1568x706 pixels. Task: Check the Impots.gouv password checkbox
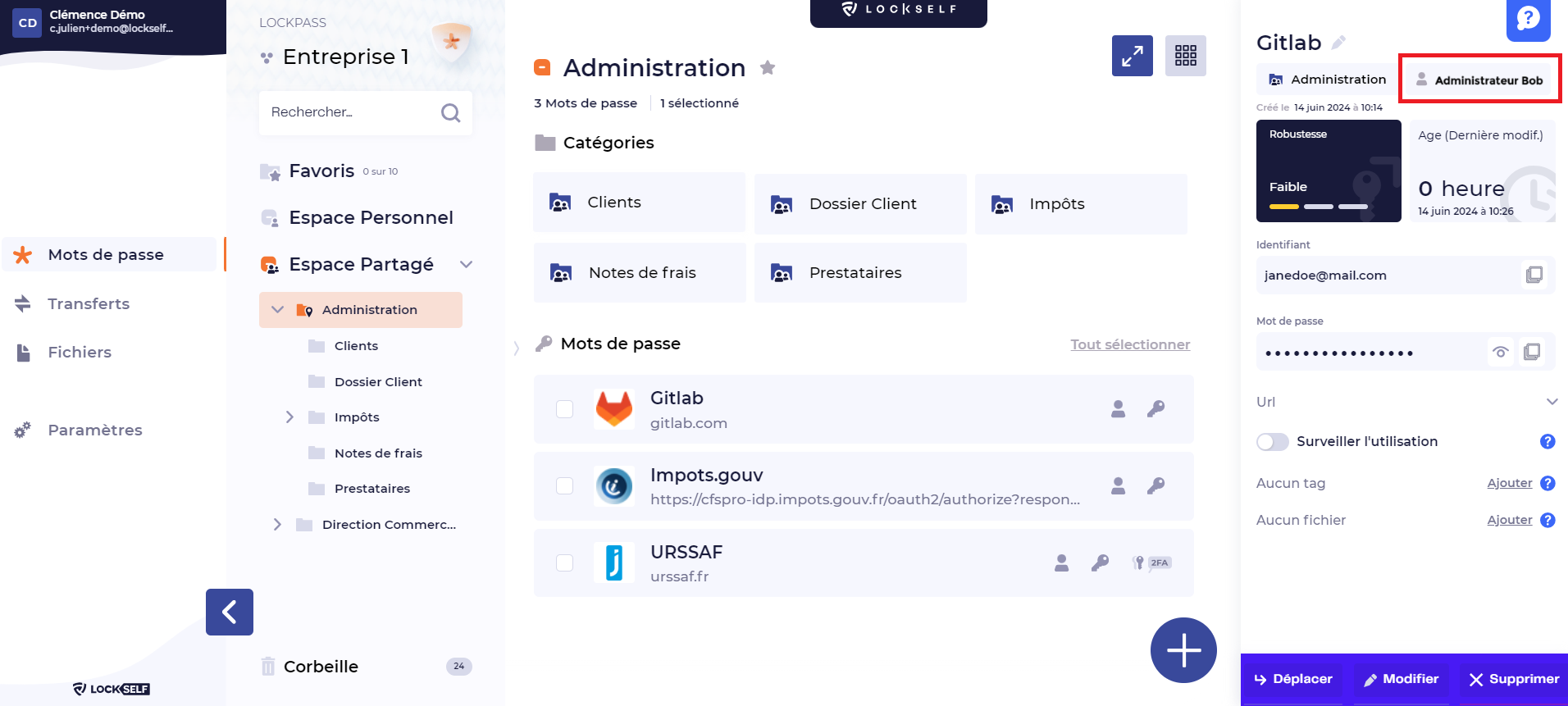564,485
